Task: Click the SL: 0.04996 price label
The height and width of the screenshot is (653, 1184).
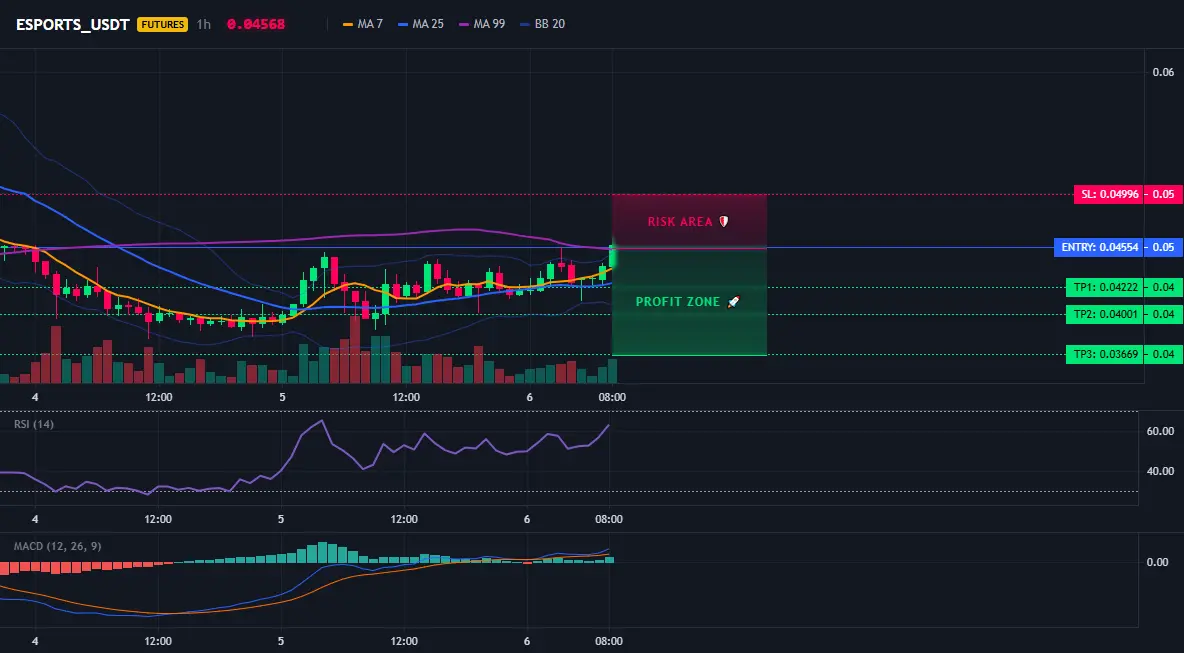Action: pyautogui.click(x=1108, y=194)
